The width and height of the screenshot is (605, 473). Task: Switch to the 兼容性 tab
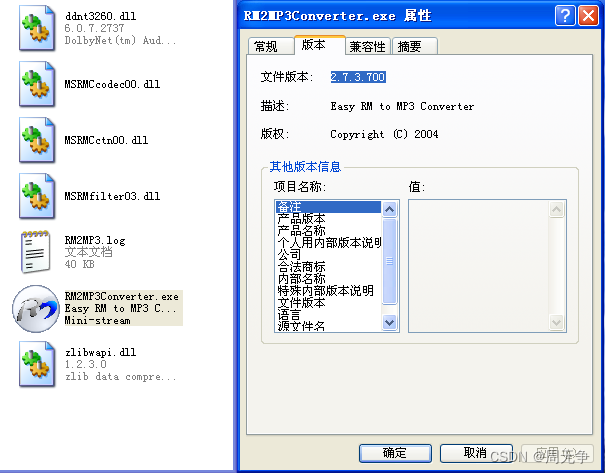(x=367, y=46)
